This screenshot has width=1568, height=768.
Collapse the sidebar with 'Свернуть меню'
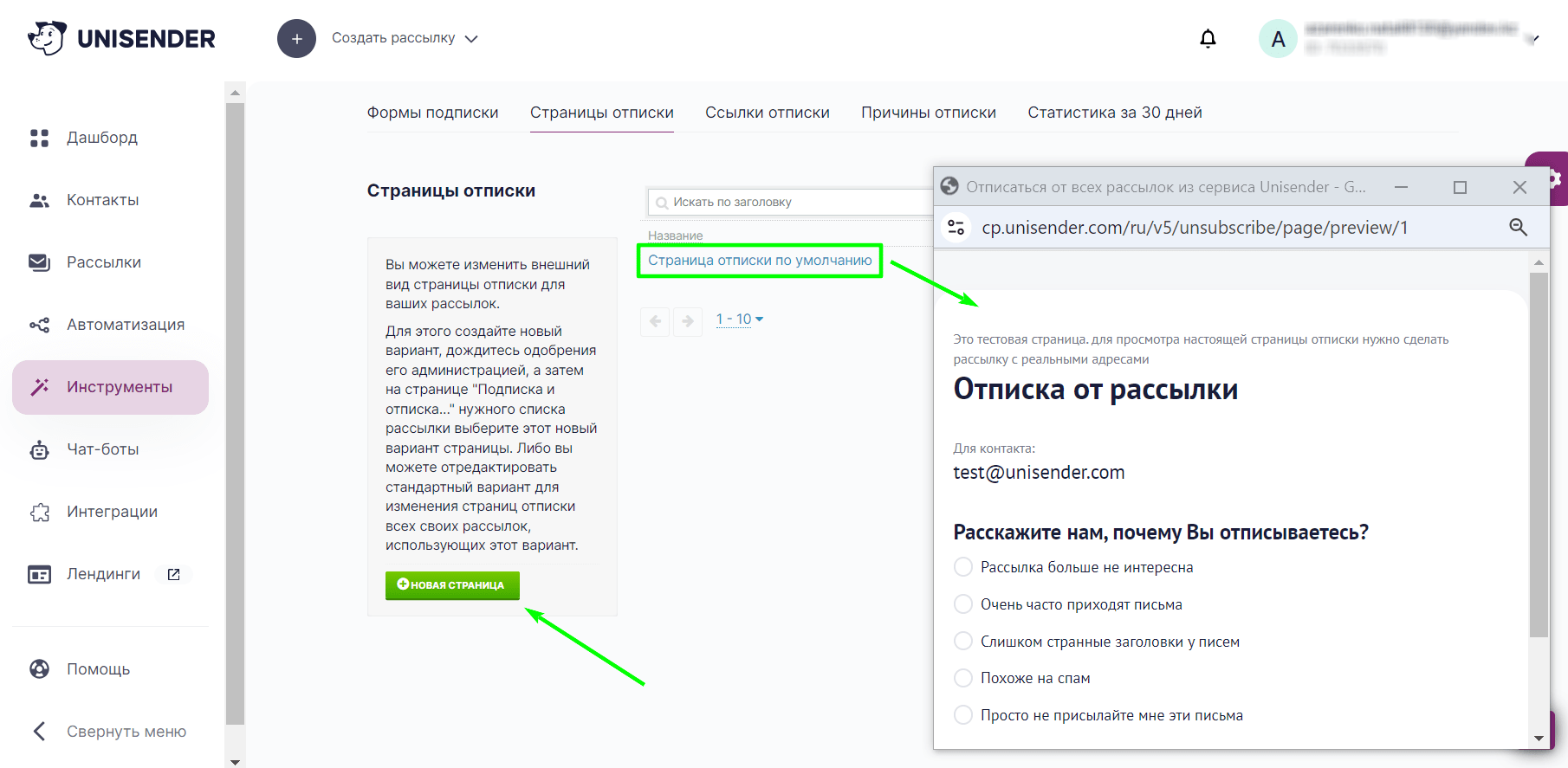click(109, 732)
